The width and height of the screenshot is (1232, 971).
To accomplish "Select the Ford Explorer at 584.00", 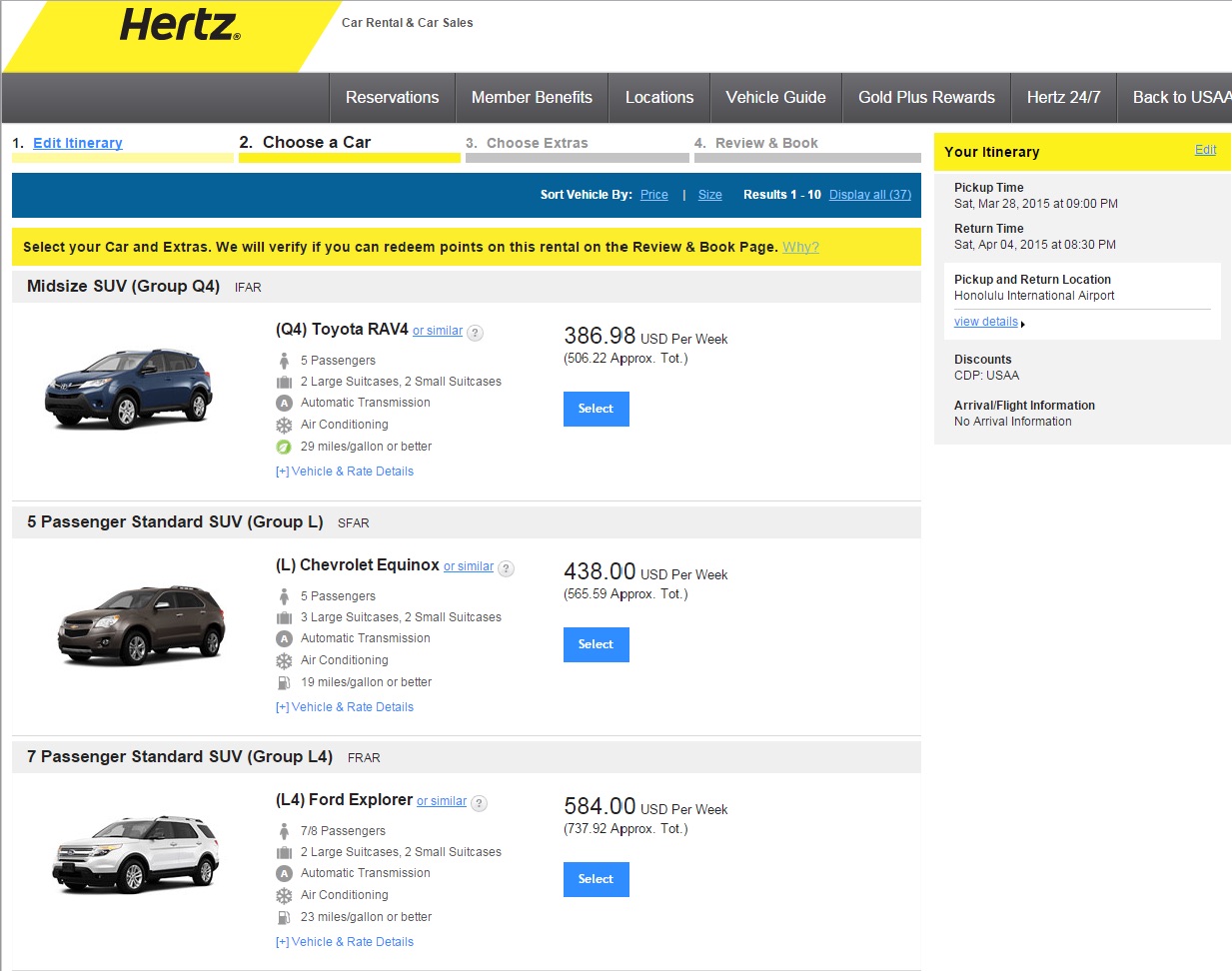I will 597,879.
